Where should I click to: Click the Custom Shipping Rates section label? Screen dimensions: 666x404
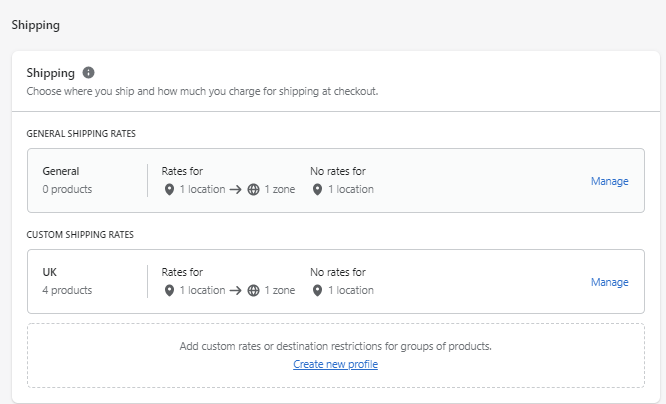tap(80, 234)
